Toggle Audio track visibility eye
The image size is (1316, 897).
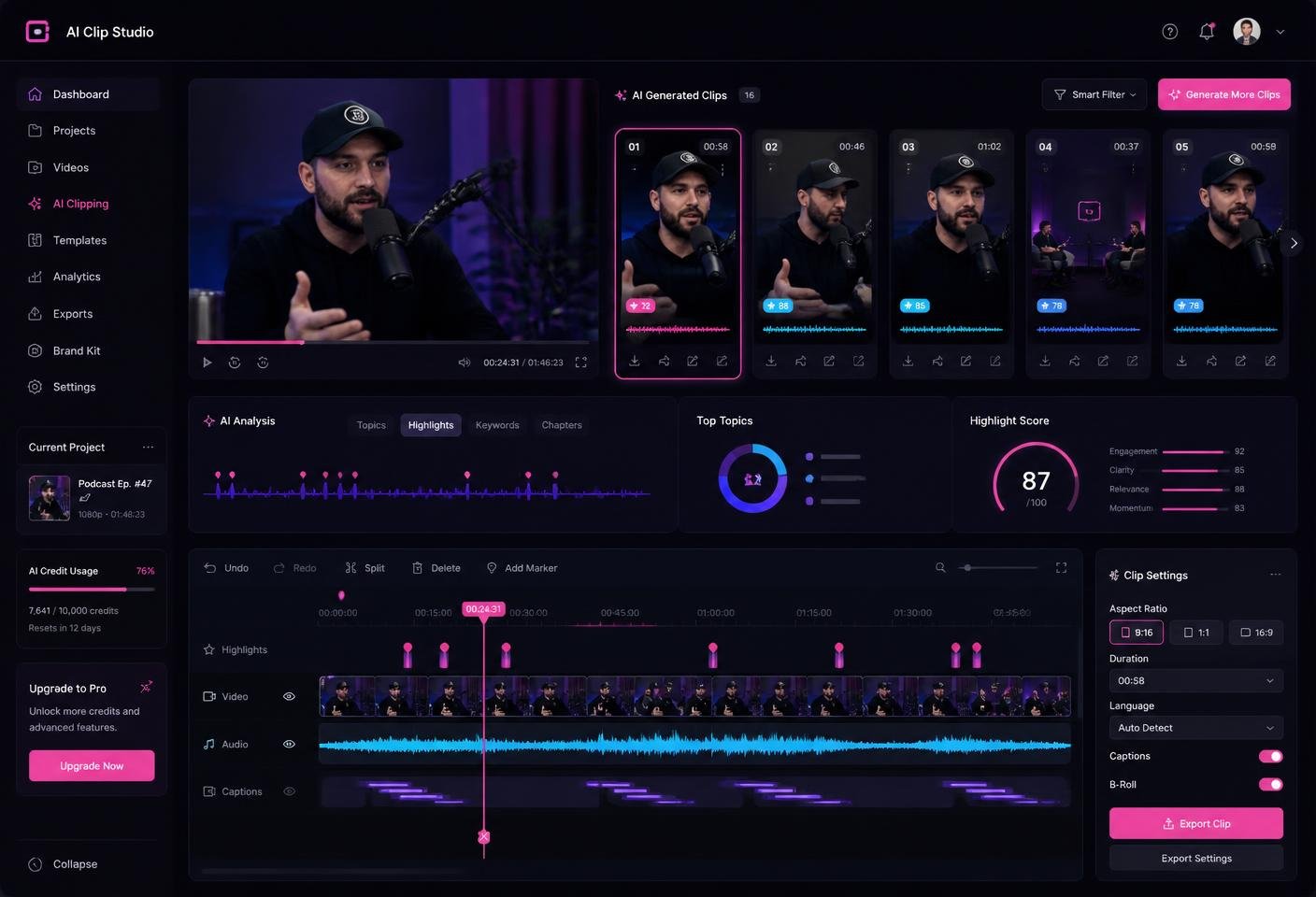289,744
